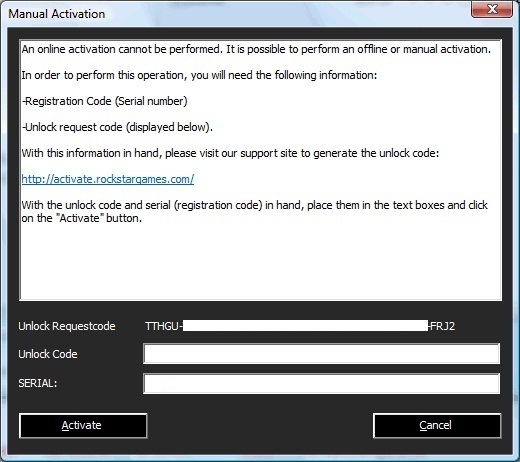Click the Registration Code (Serial number) line

tap(105, 101)
